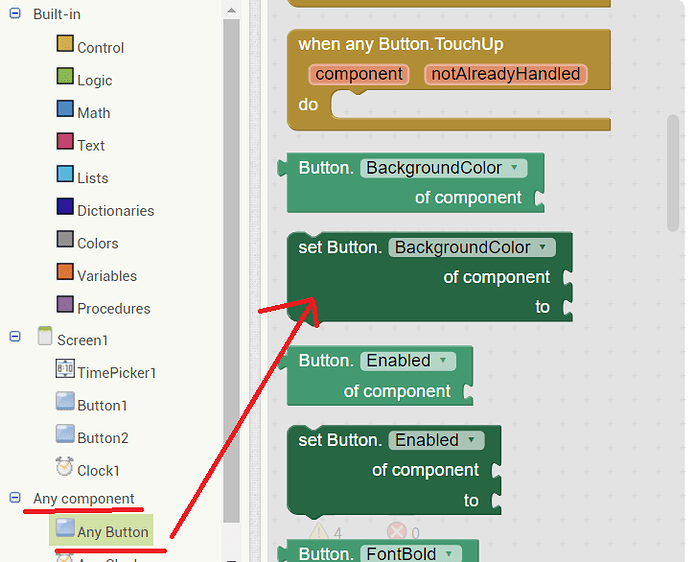
Task: Select Any Button generic component
Action: coord(113,532)
